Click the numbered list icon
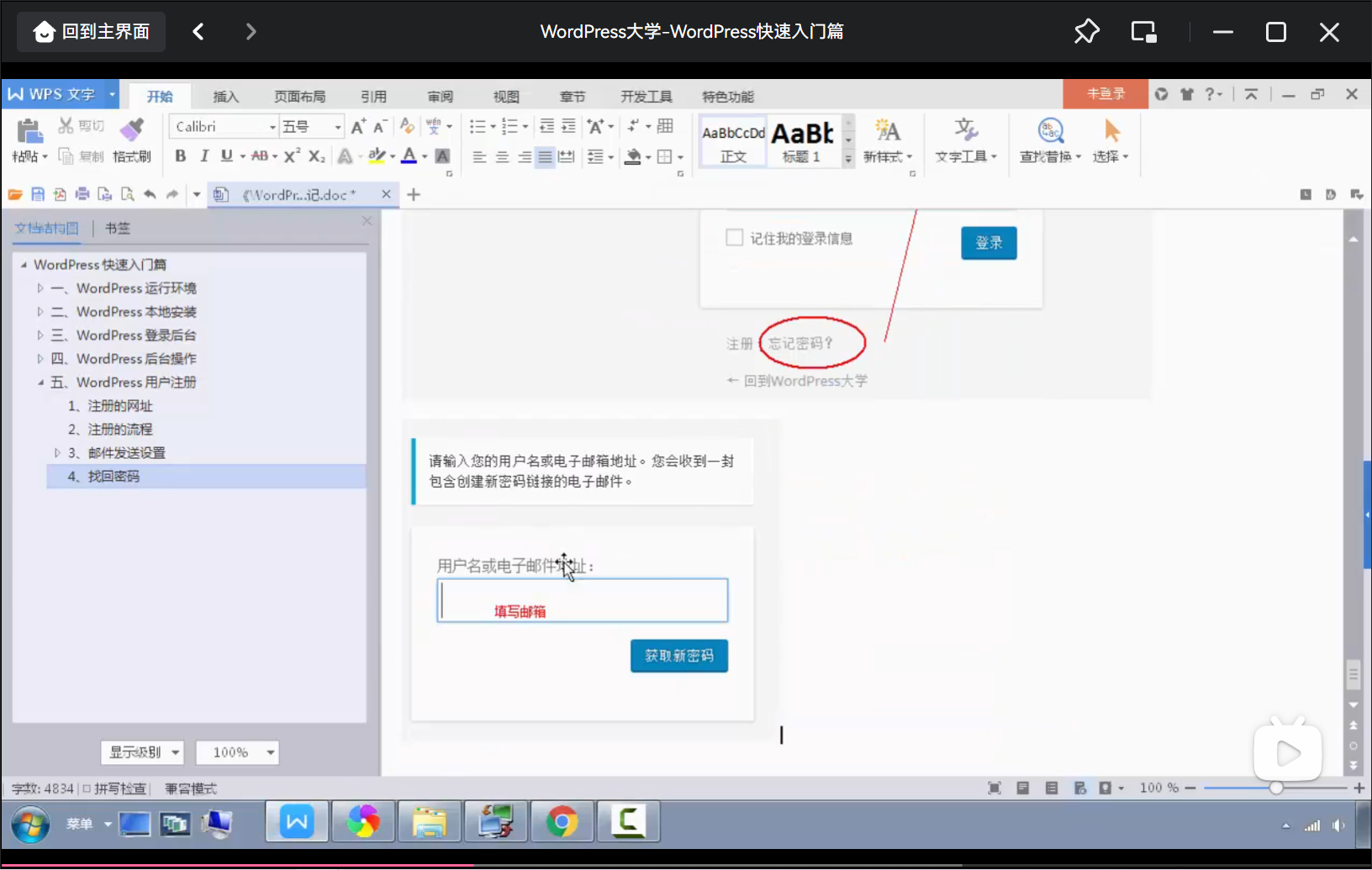Screen dimensions: 1372x870 509,126
